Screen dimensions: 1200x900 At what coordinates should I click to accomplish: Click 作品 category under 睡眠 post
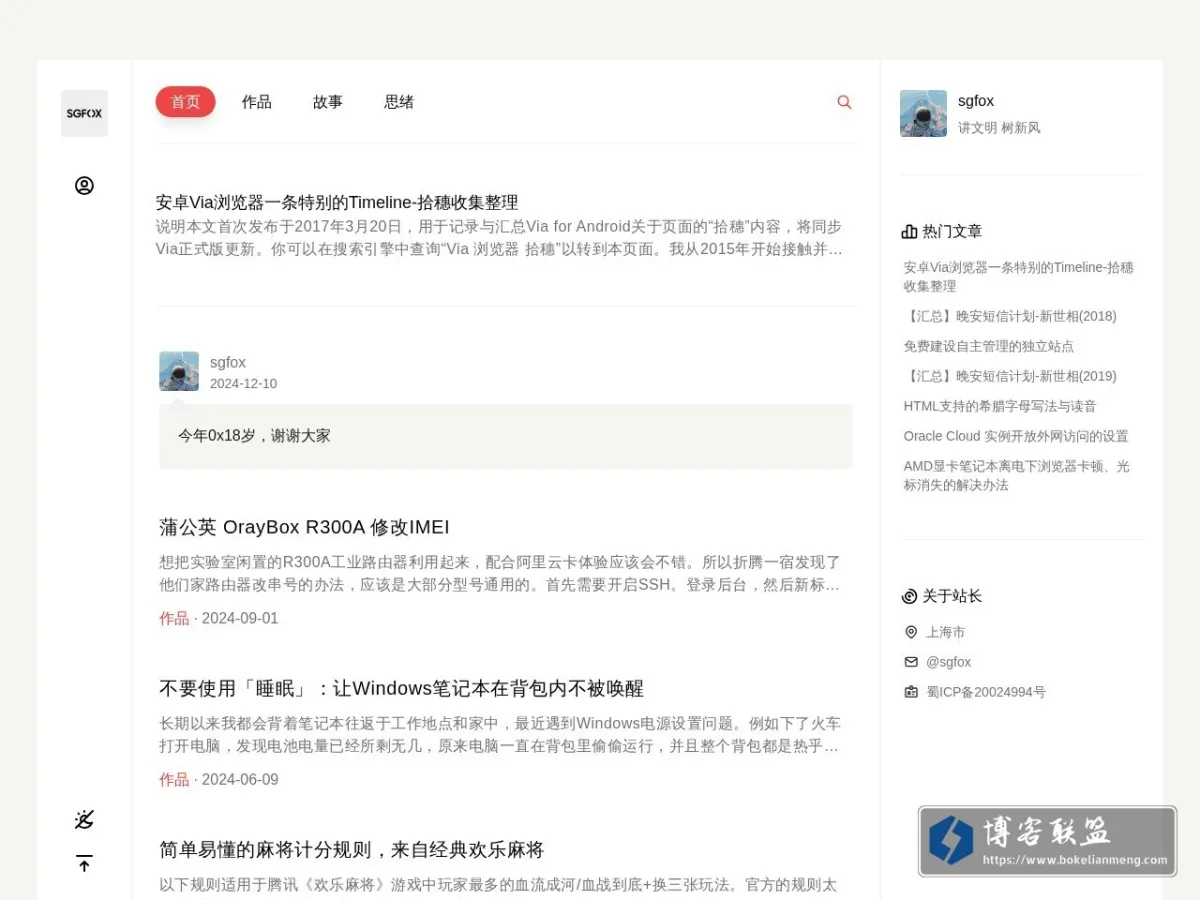pos(174,779)
